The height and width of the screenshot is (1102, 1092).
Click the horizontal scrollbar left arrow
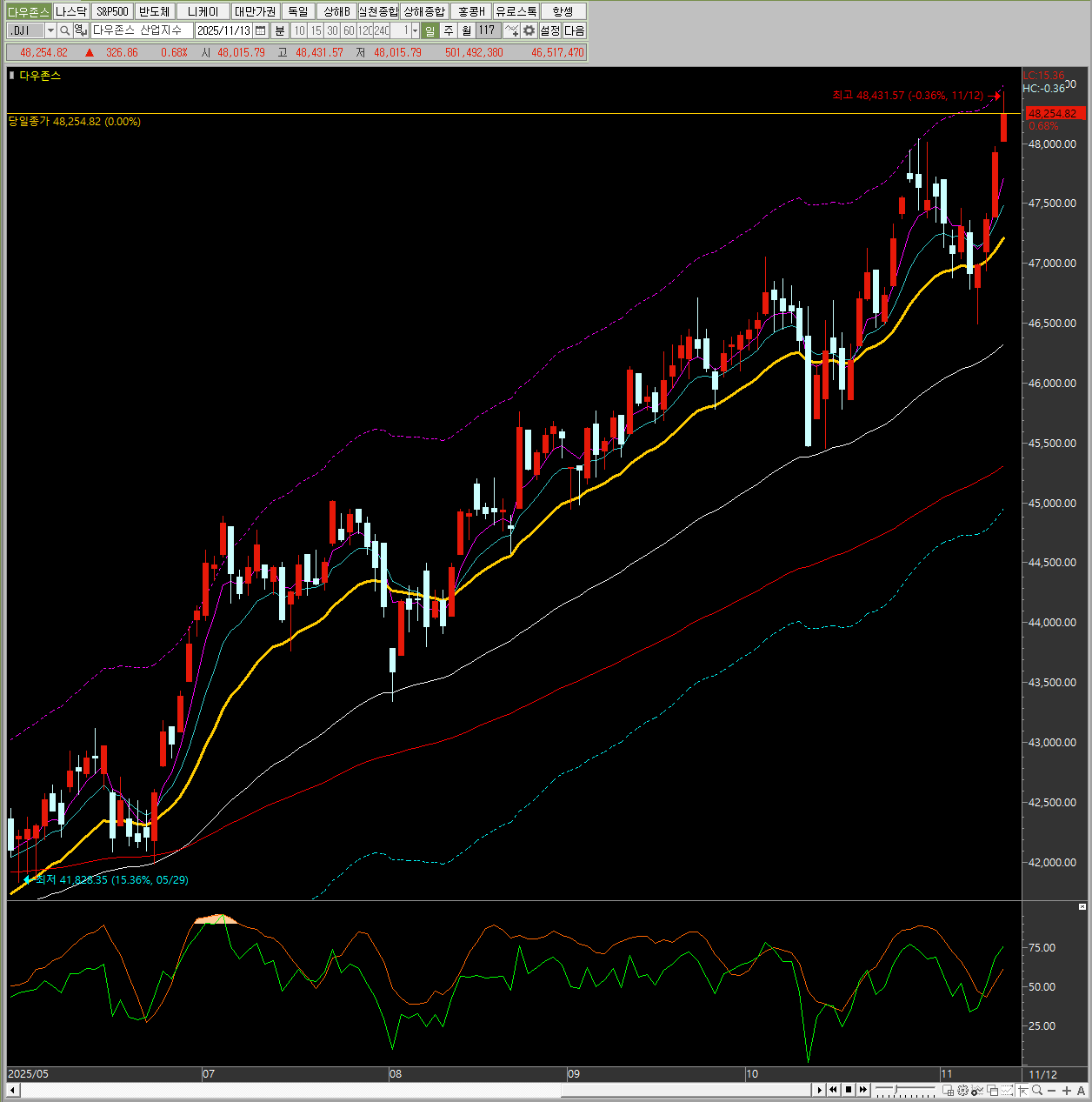point(12,1090)
